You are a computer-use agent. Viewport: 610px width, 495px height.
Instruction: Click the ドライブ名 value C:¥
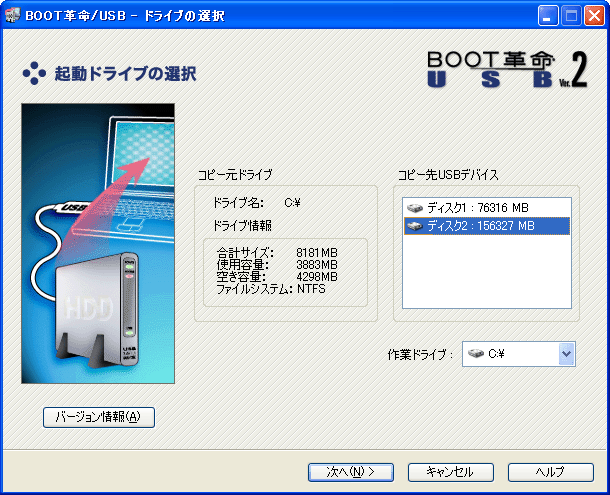pyautogui.click(x=293, y=203)
